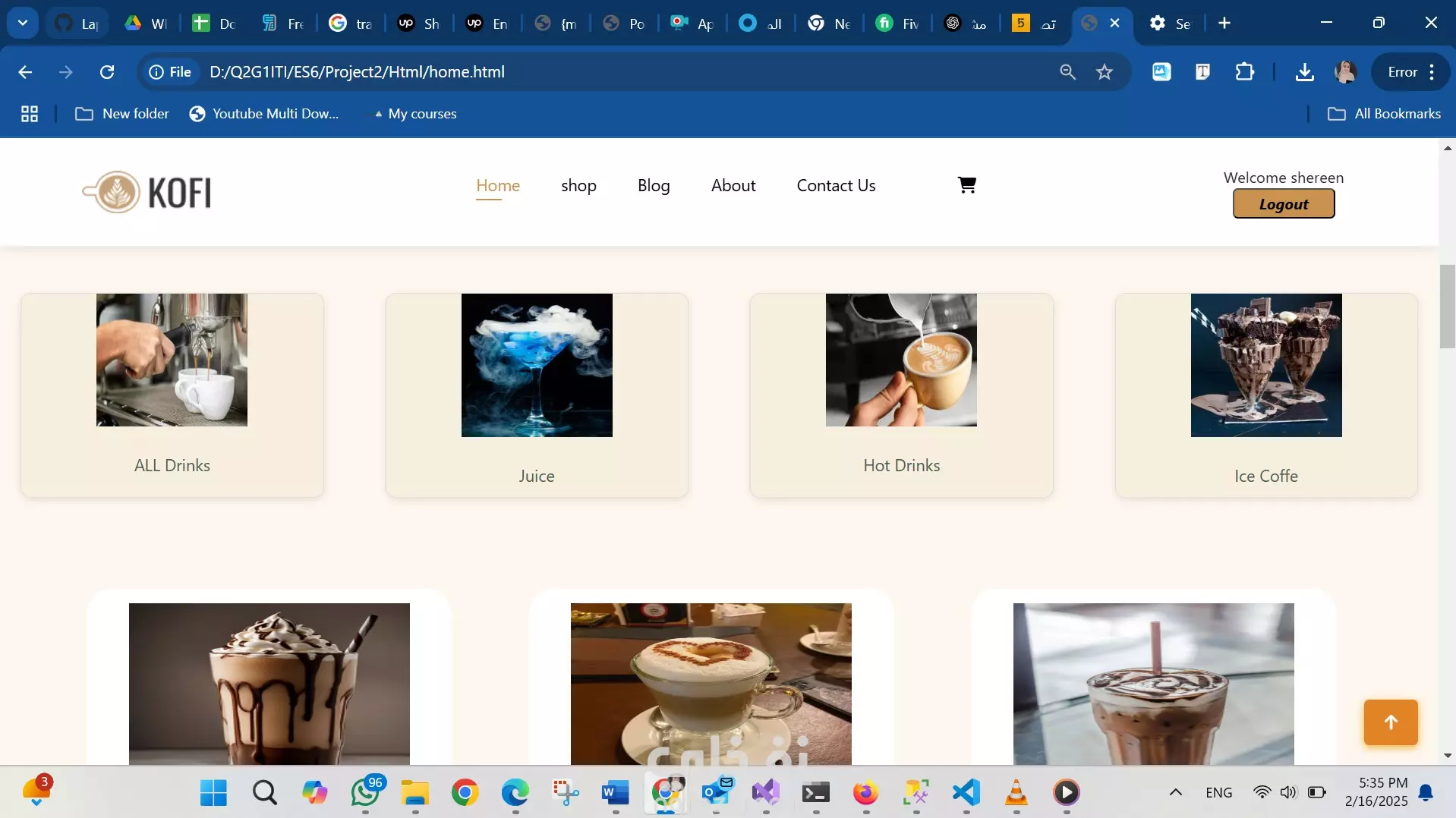The height and width of the screenshot is (818, 1456).
Task: Expand the tab search dropdown
Action: (x=23, y=23)
